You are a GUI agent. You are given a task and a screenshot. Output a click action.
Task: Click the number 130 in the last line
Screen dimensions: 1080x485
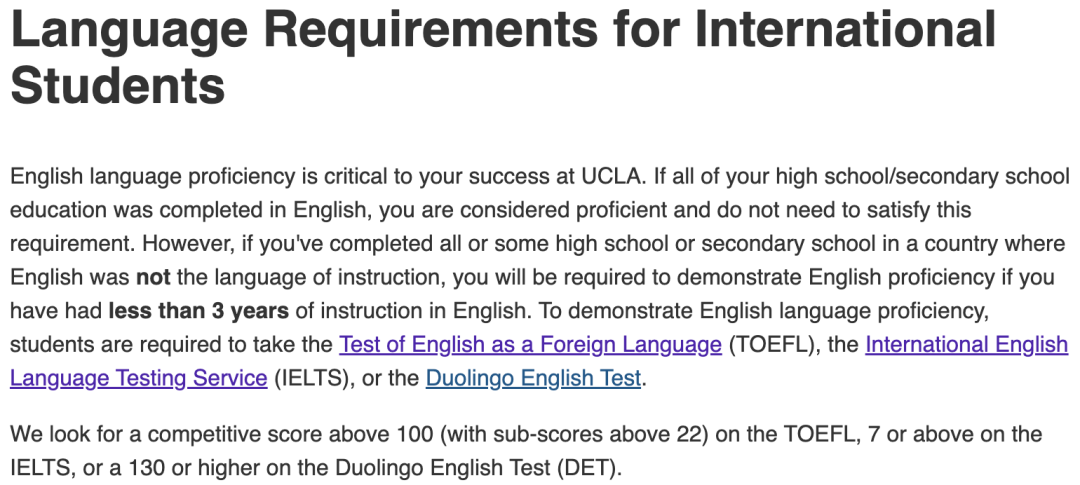[146, 468]
